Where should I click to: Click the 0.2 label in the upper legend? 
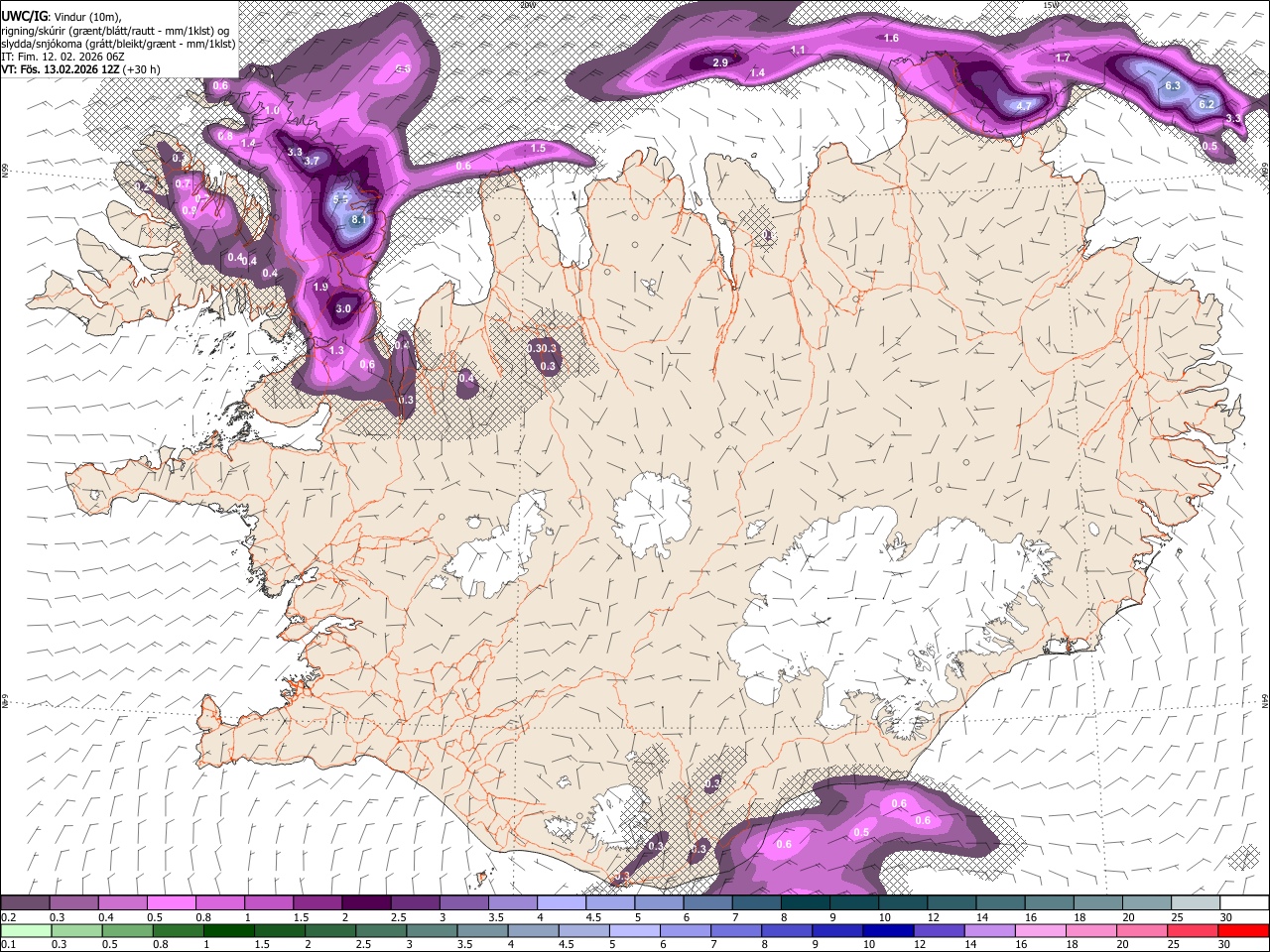8,917
